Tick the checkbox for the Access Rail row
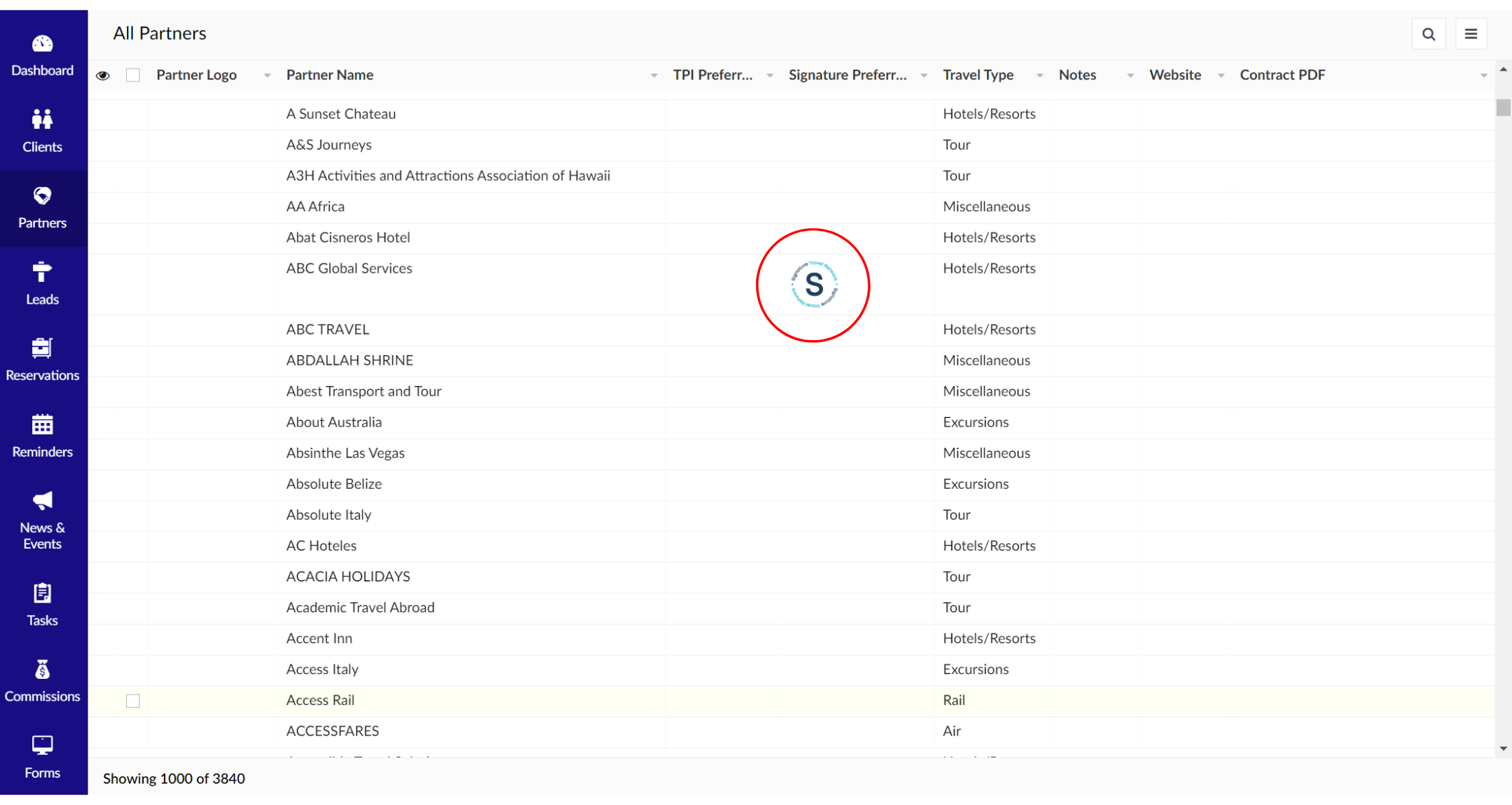This screenshot has width=1512, height=805. 133,701
